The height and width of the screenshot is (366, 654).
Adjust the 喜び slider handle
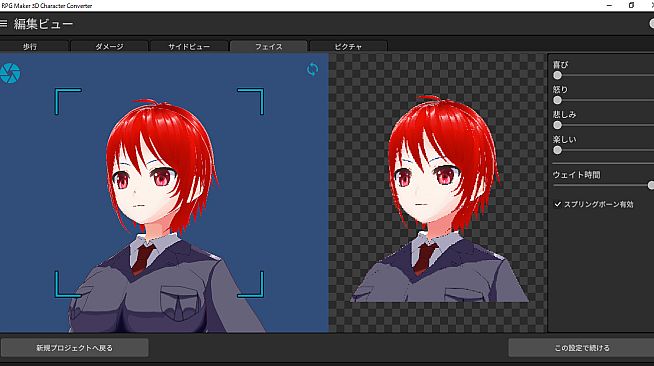click(557, 75)
